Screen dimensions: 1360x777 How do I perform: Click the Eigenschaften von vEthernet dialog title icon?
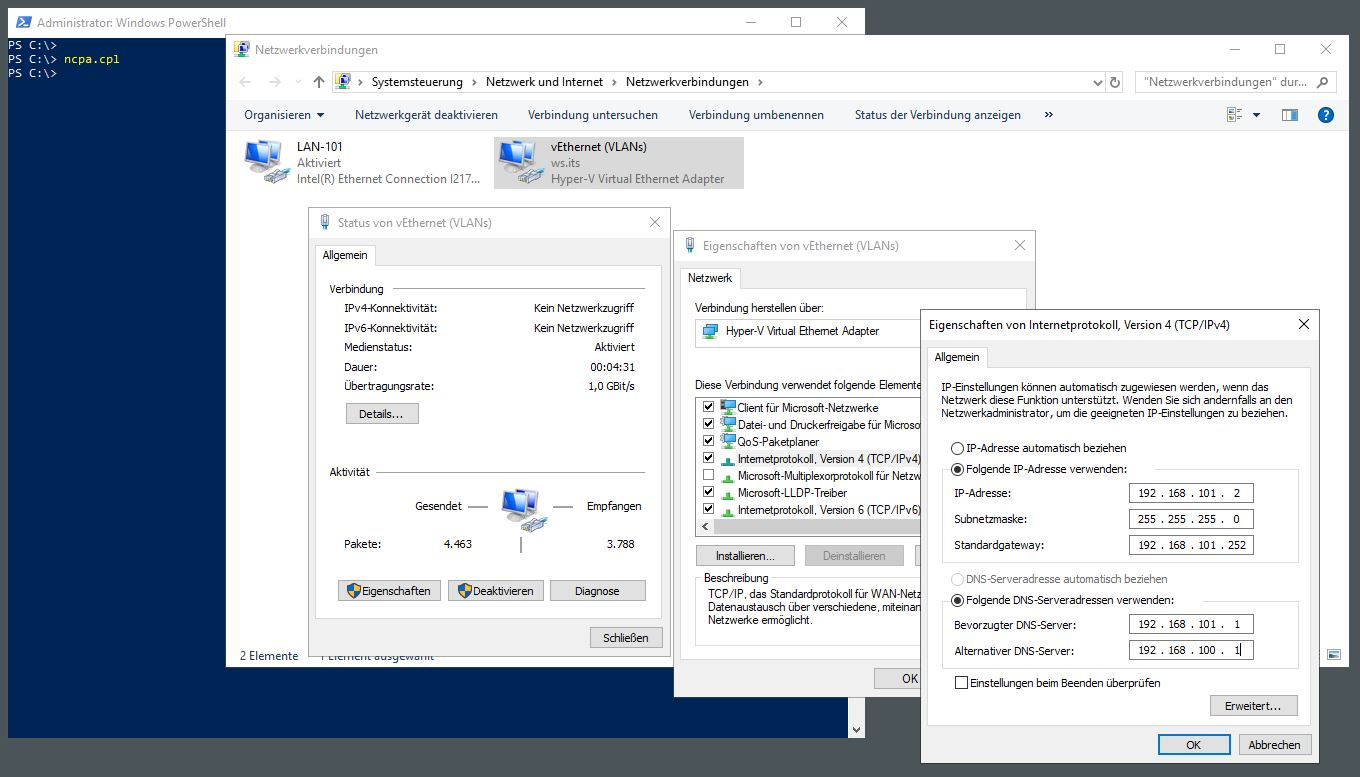tap(690, 245)
